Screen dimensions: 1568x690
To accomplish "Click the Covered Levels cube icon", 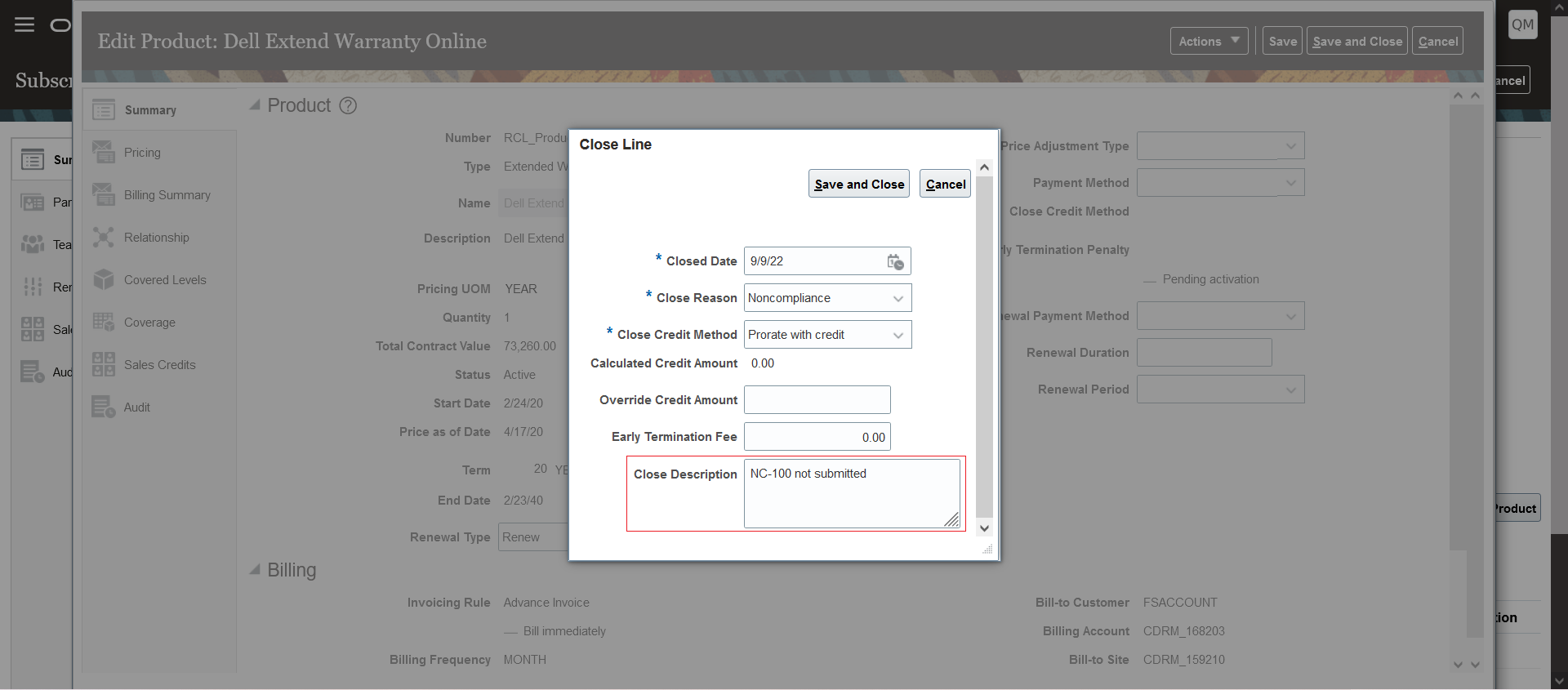I will 104,279.
